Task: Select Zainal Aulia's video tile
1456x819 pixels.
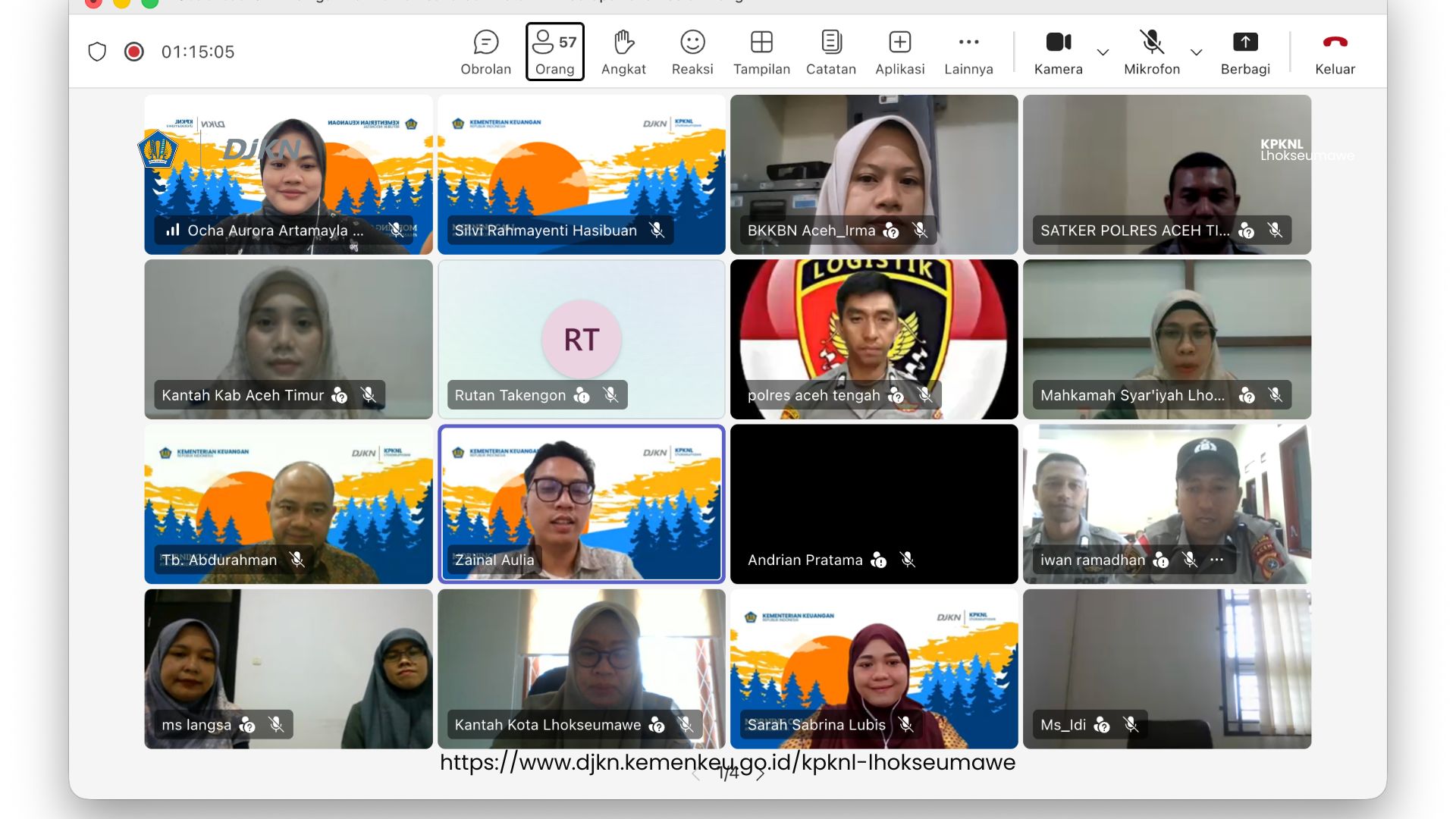Action: point(582,504)
